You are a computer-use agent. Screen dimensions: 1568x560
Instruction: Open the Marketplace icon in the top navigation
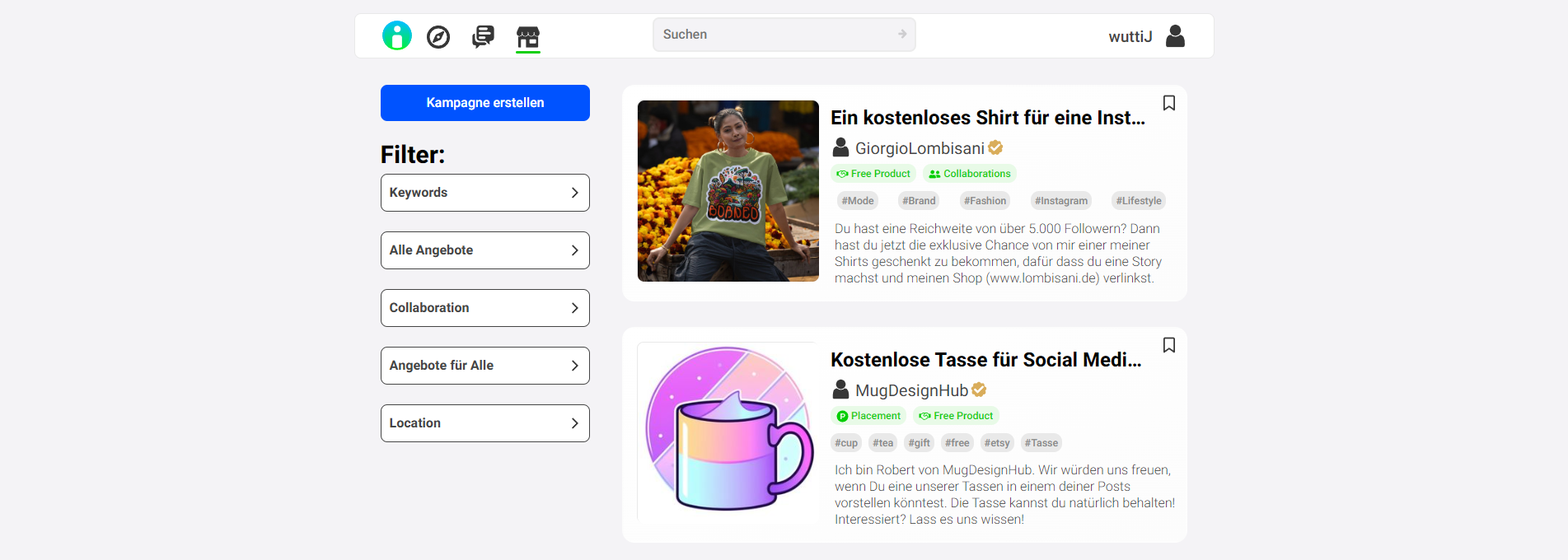(x=528, y=37)
